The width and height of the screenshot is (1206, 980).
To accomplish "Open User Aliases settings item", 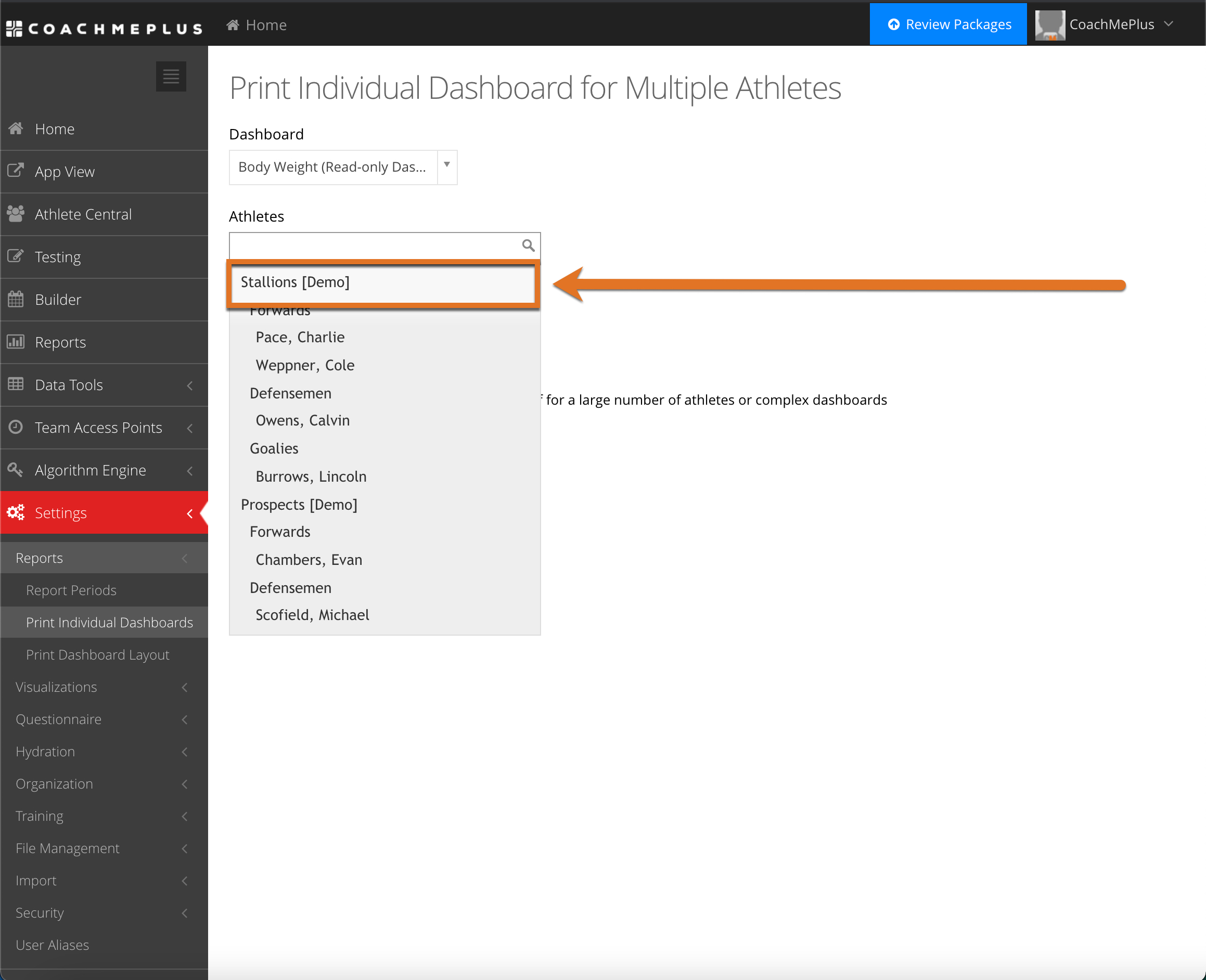I will coord(104,945).
